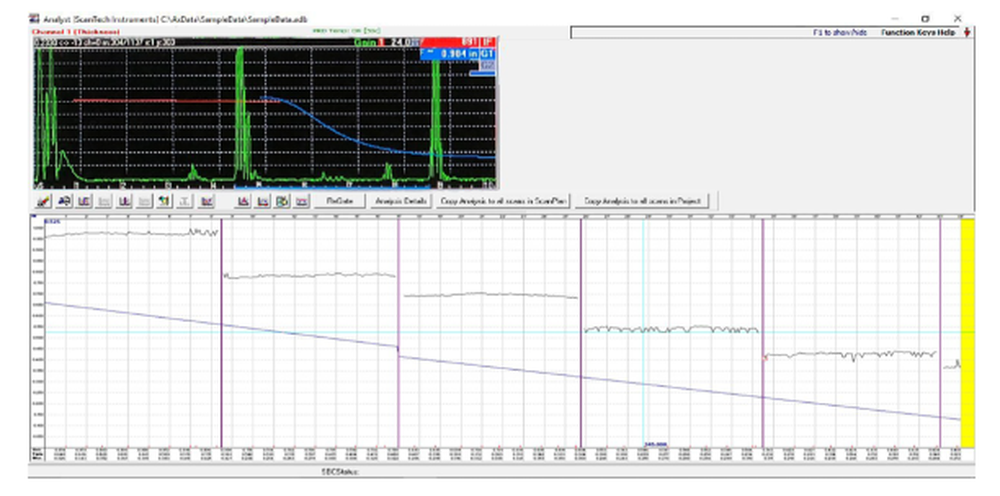
Task: Copy Analysis to all scans in Project
Action: 645,201
